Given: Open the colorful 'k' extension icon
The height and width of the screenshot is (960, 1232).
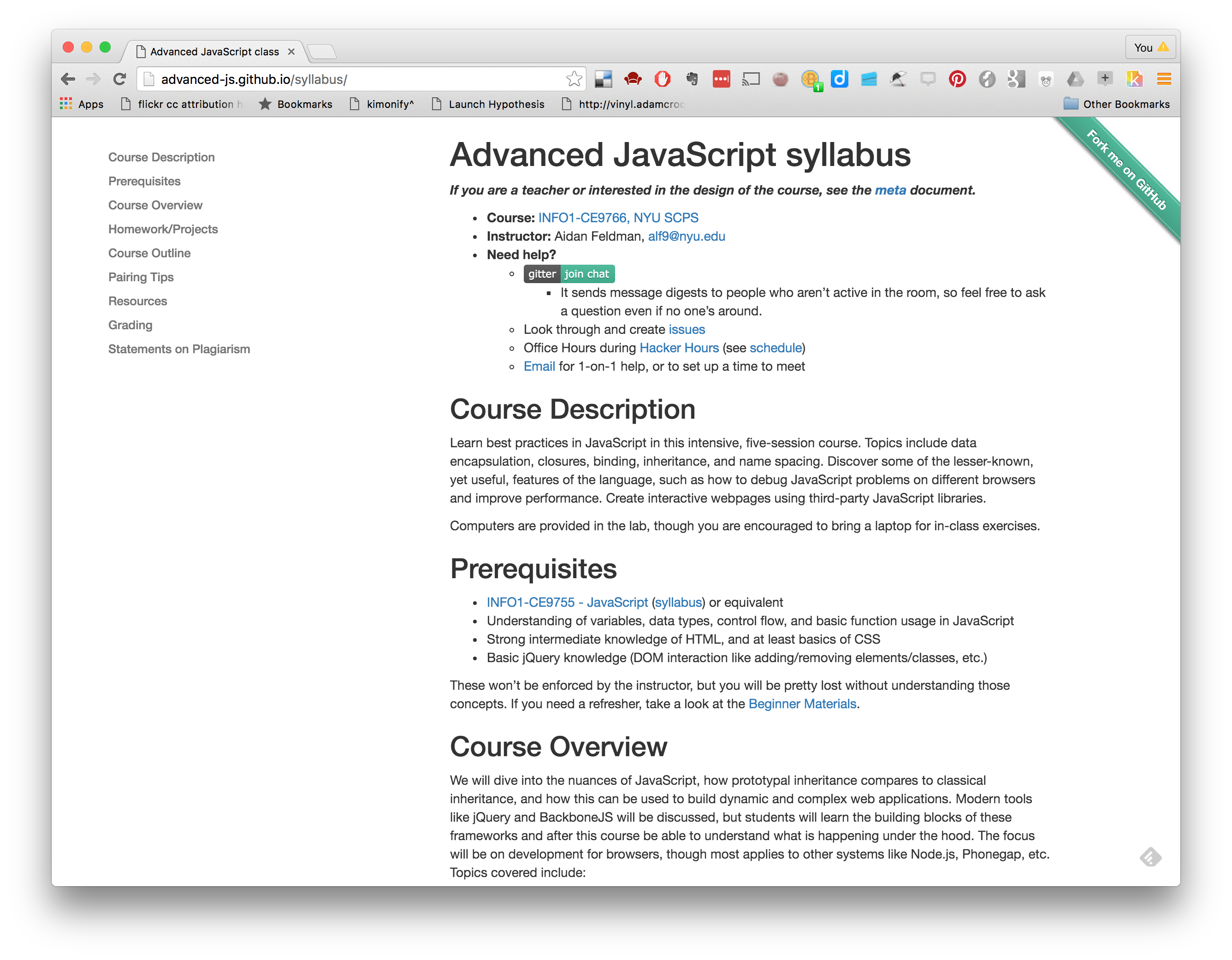Looking at the screenshot, I should (1134, 79).
